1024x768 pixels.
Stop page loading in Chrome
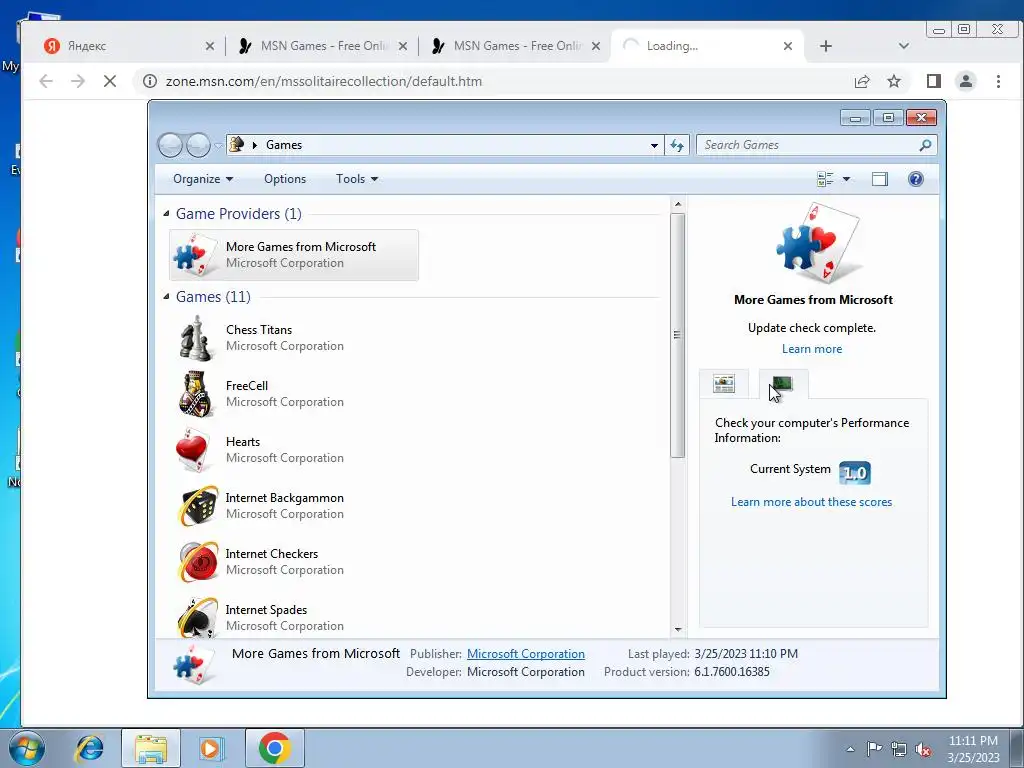tap(110, 81)
